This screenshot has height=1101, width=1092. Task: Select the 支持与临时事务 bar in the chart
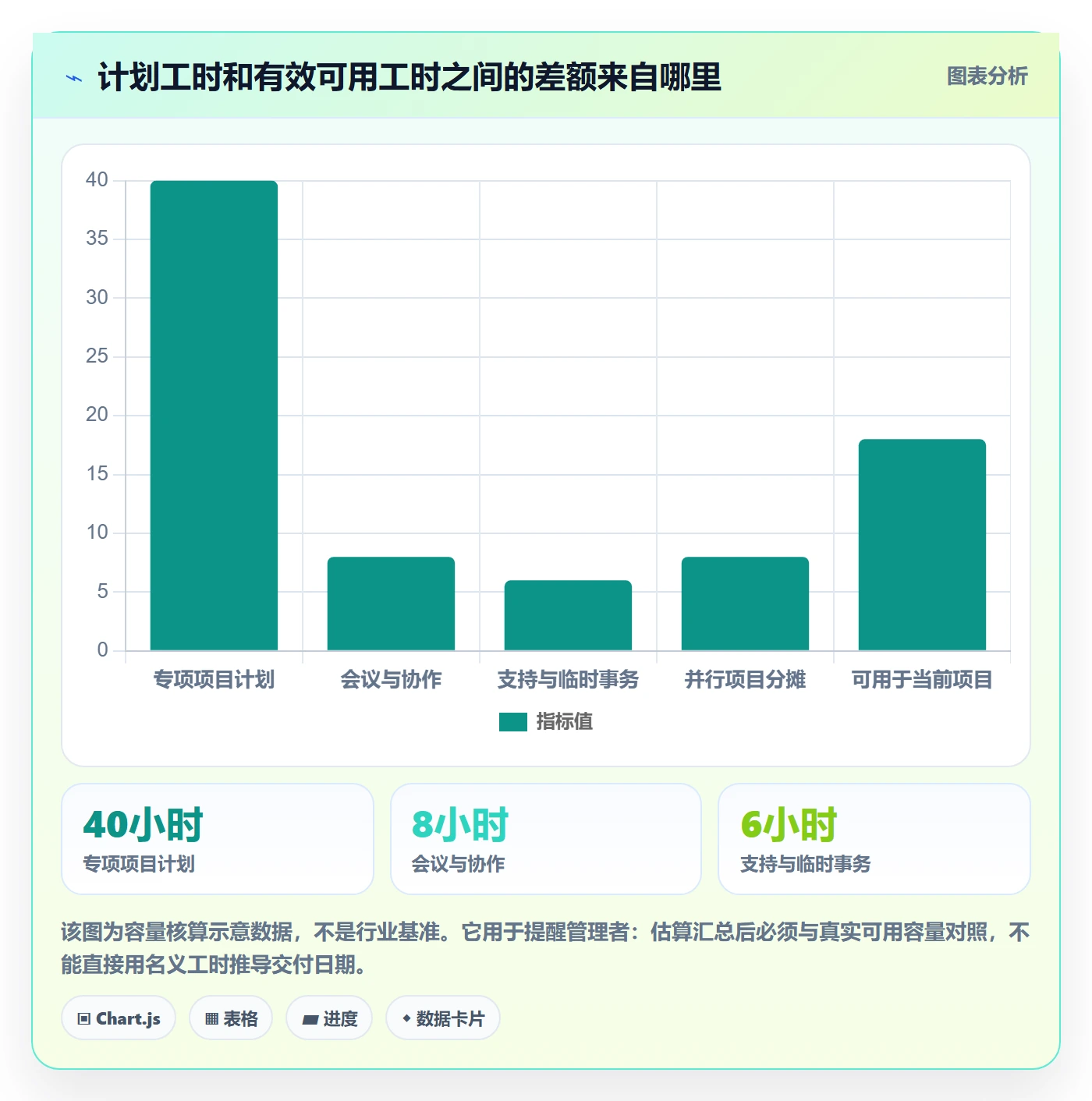pyautogui.click(x=568, y=615)
